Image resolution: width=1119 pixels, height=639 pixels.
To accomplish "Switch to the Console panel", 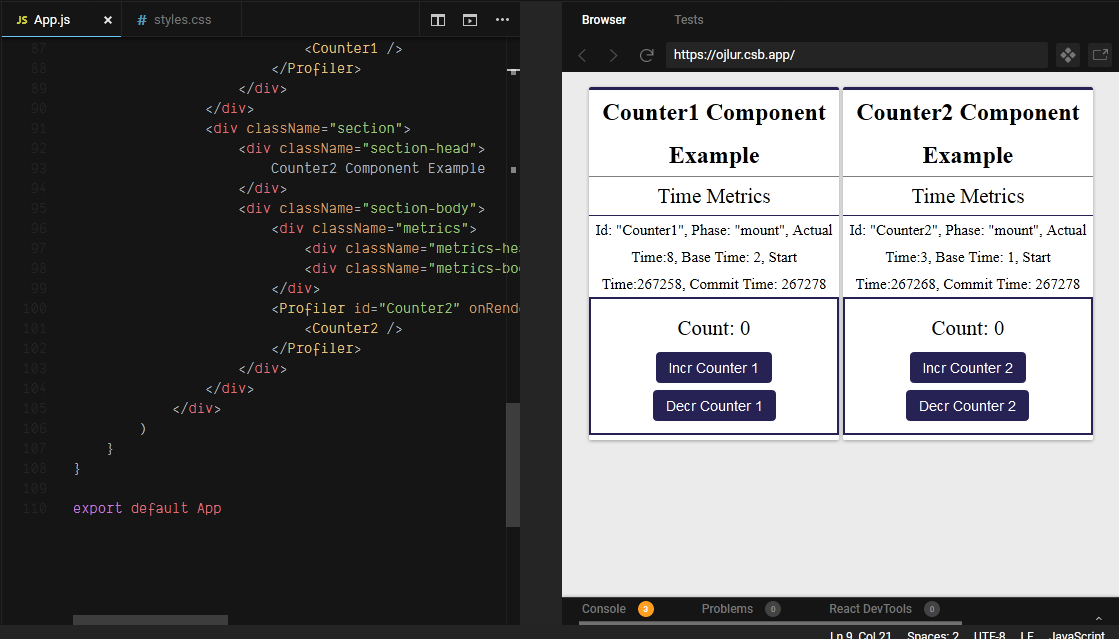I will click(603, 608).
